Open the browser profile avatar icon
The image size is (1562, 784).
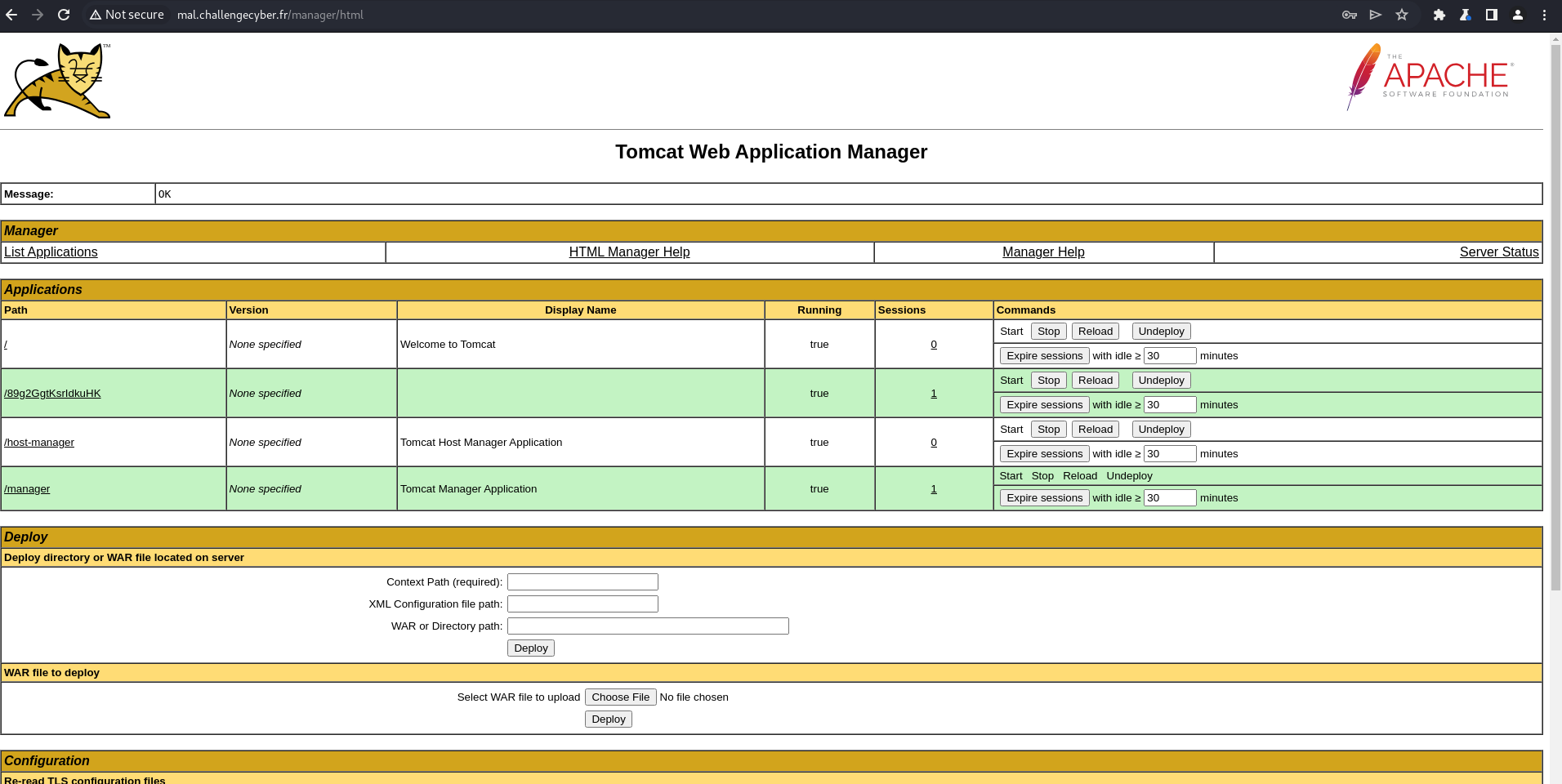(x=1518, y=15)
